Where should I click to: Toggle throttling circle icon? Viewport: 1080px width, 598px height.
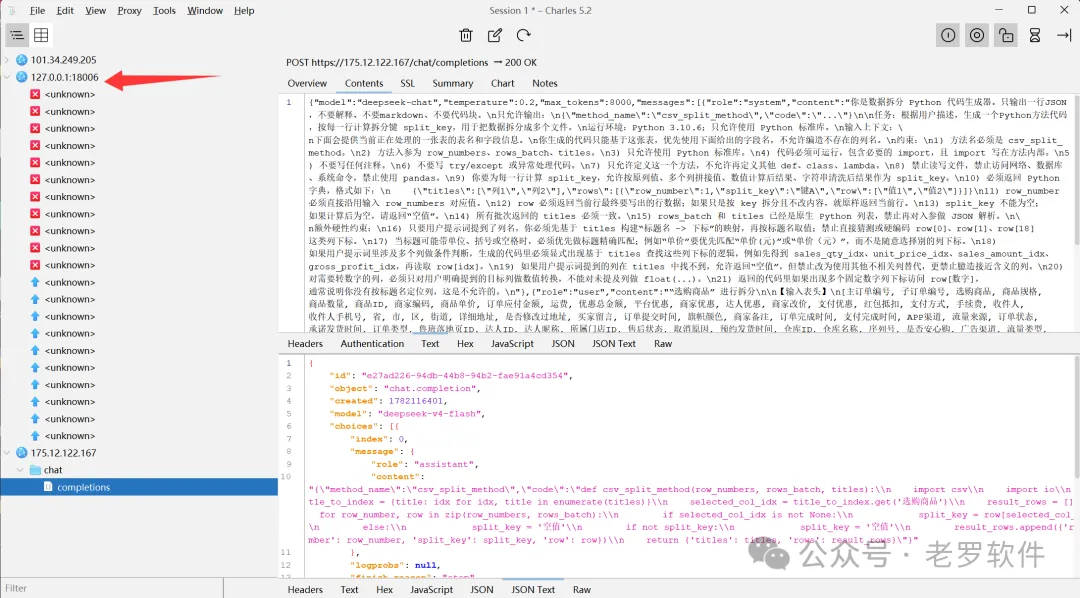[x=977, y=35]
